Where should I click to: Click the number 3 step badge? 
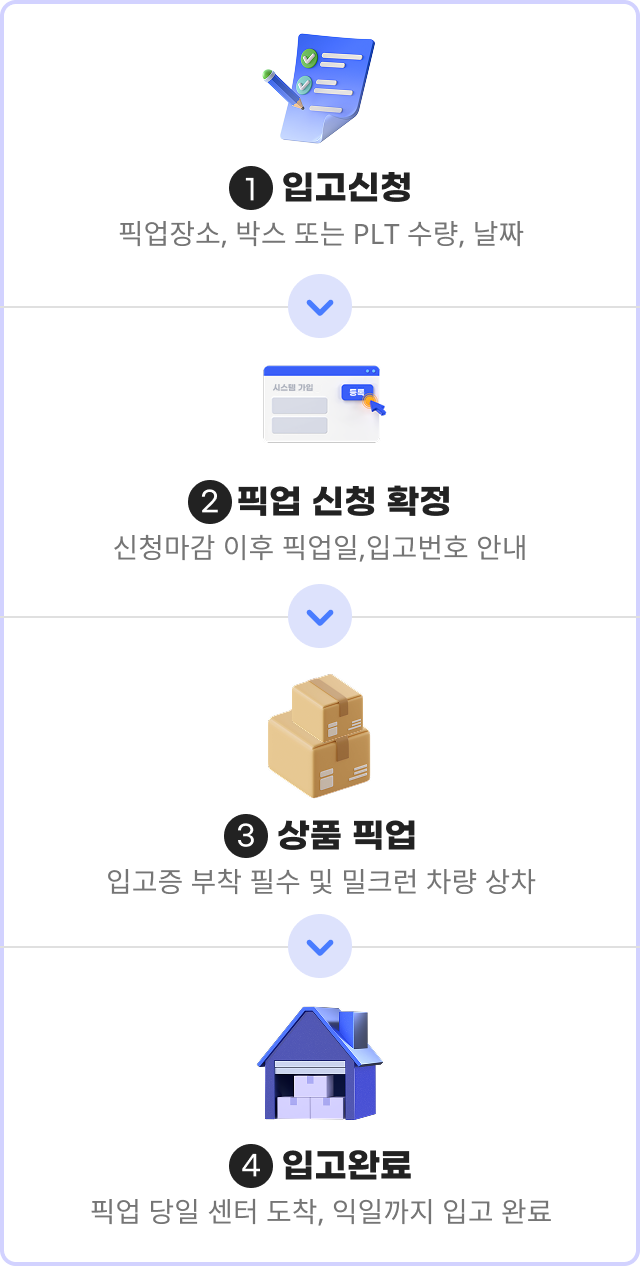click(x=246, y=834)
